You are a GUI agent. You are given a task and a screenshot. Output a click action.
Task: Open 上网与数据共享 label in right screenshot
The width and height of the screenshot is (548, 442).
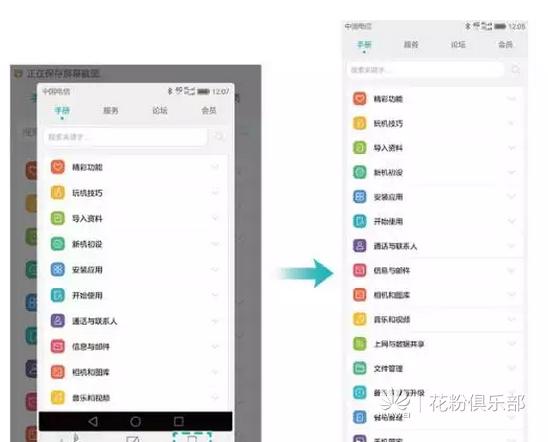coord(399,344)
